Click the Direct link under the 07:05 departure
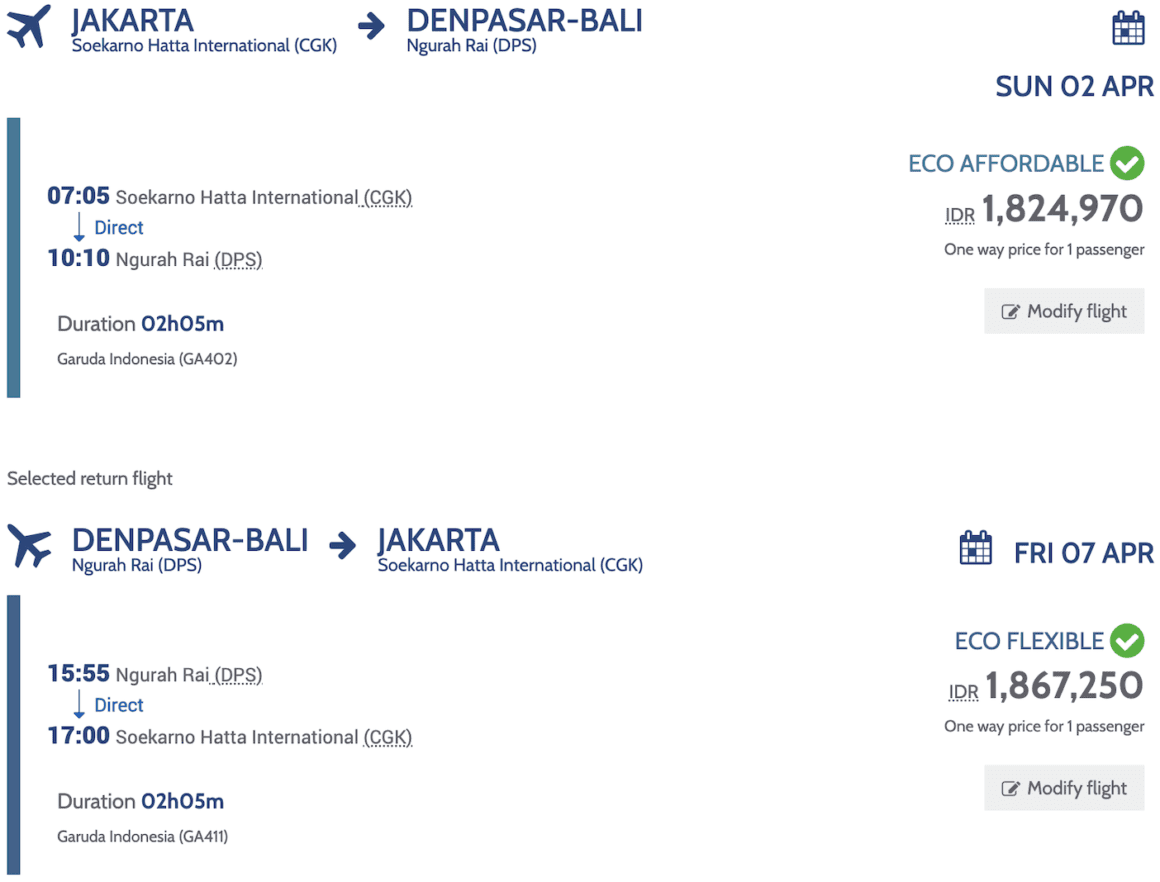 [x=118, y=228]
